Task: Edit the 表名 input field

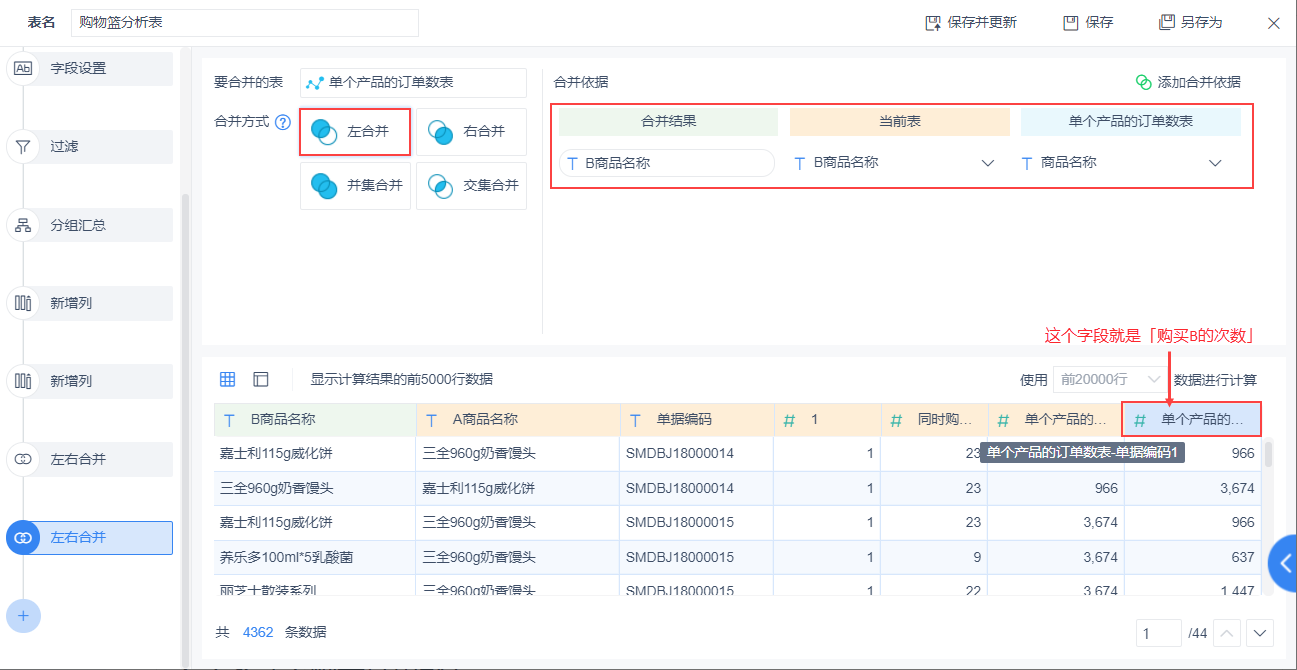Action: tap(245, 23)
